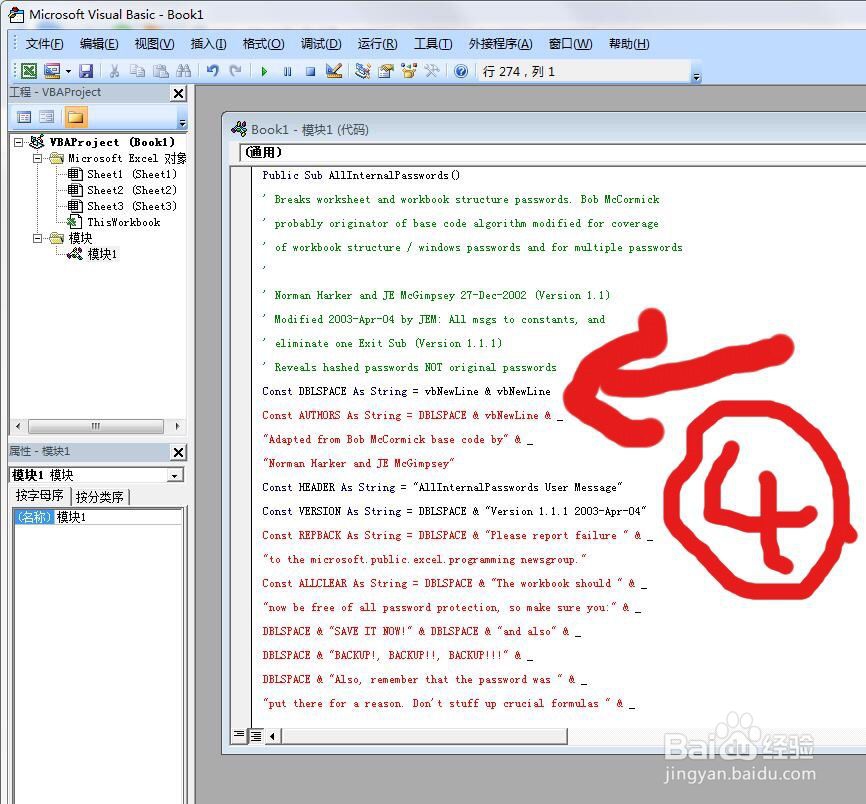
Task: Open Project Explorer toolbar icon
Action: (362, 71)
